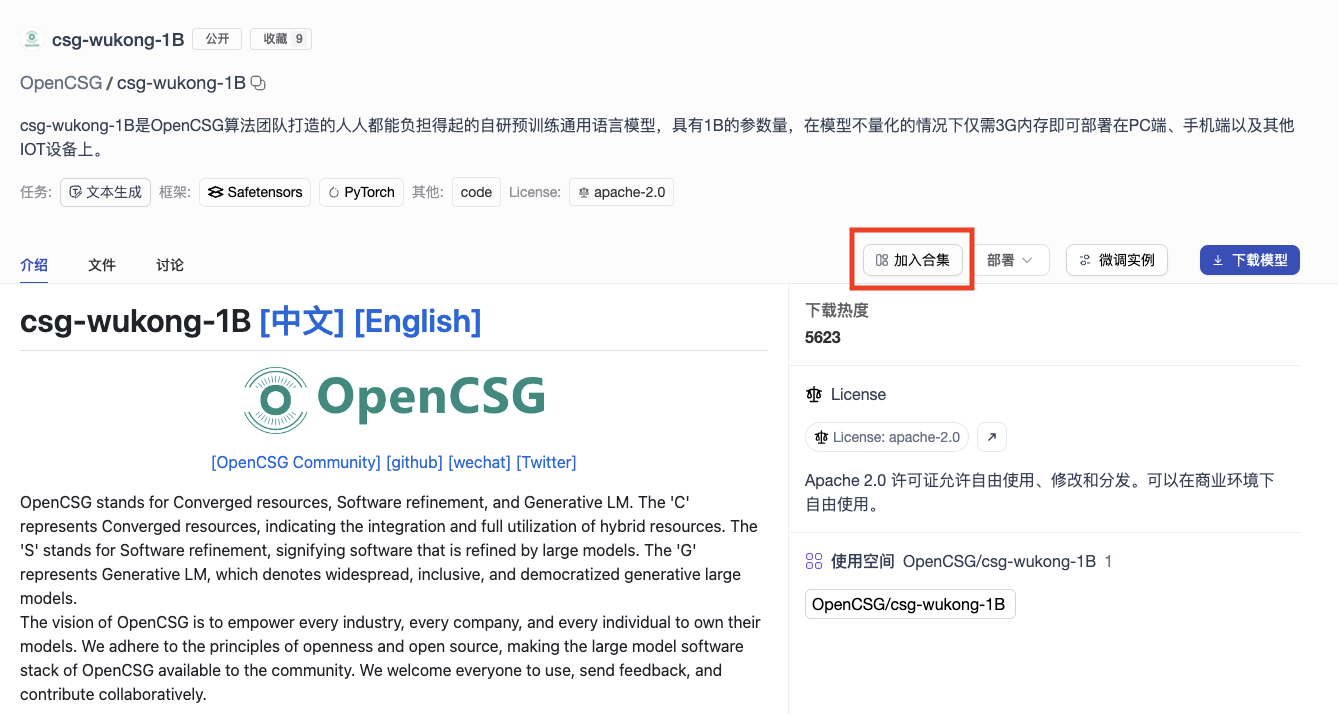The height and width of the screenshot is (714, 1338).
Task: Click the large OpenCSG logo image
Action: click(x=394, y=399)
